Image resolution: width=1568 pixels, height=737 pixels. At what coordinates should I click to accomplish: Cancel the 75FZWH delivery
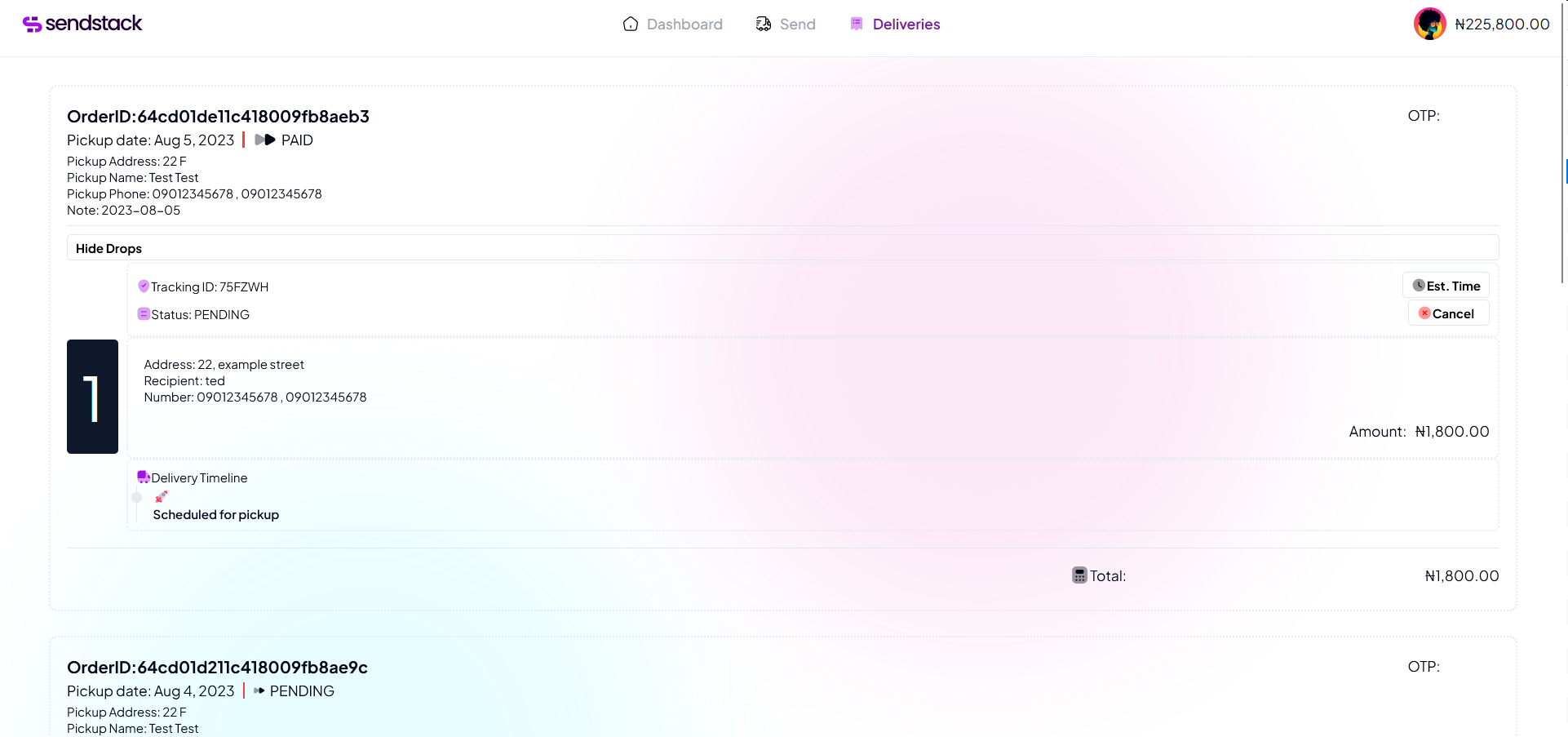tap(1448, 313)
